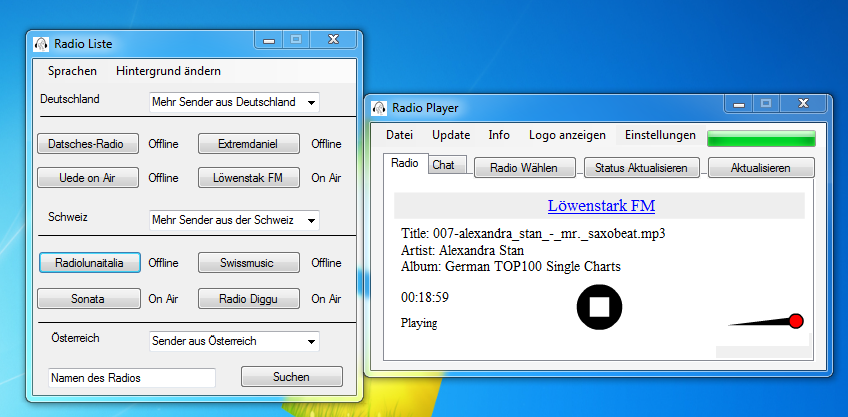Click the Album: German TOP100 Single Charts text
The height and width of the screenshot is (417, 848).
(x=511, y=267)
